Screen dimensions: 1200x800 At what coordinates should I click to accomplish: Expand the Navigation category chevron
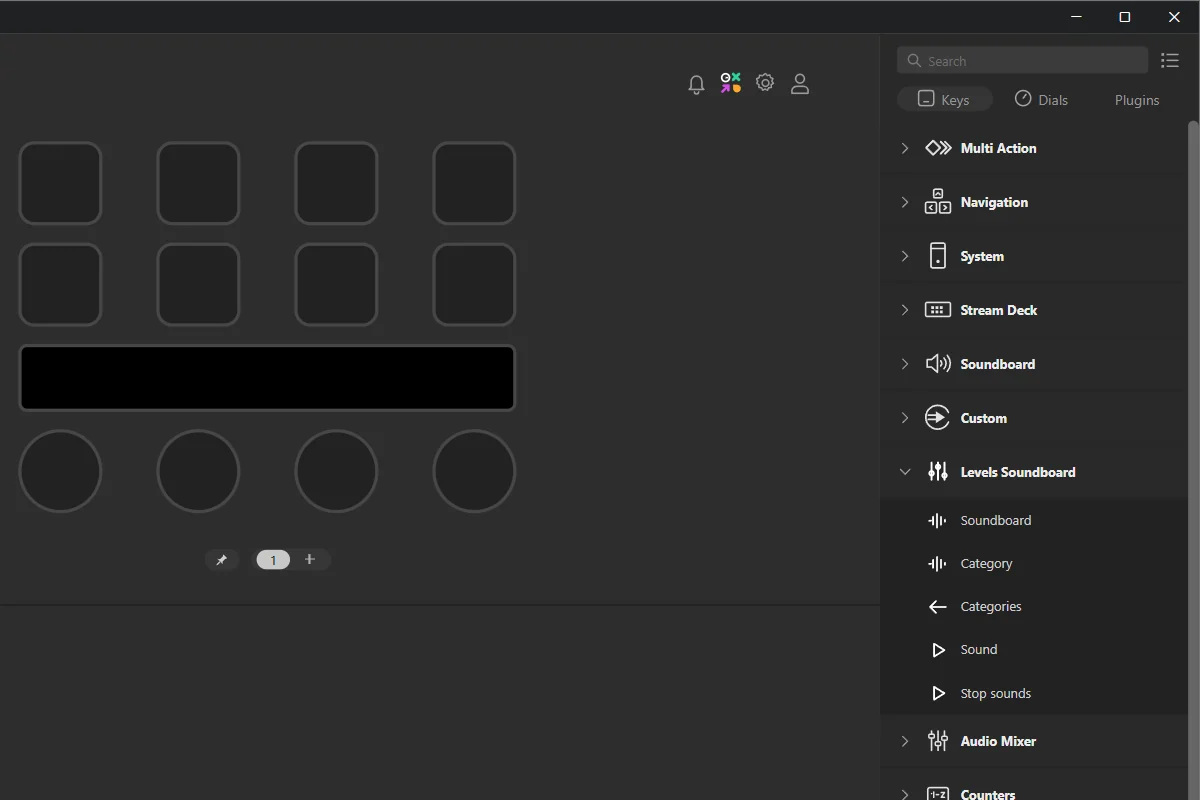(x=905, y=202)
